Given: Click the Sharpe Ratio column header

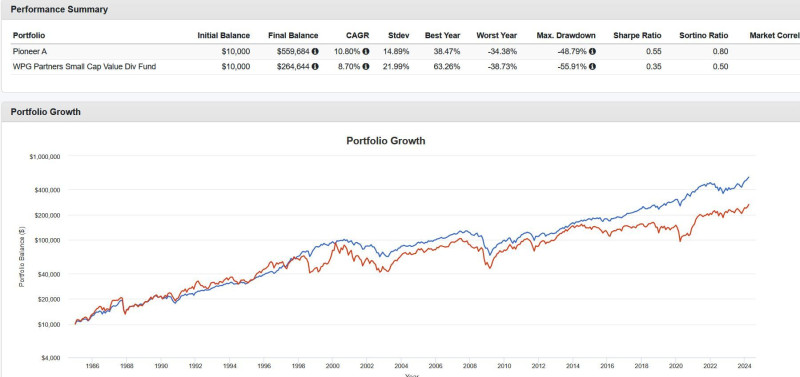Looking at the screenshot, I should click(x=637, y=36).
